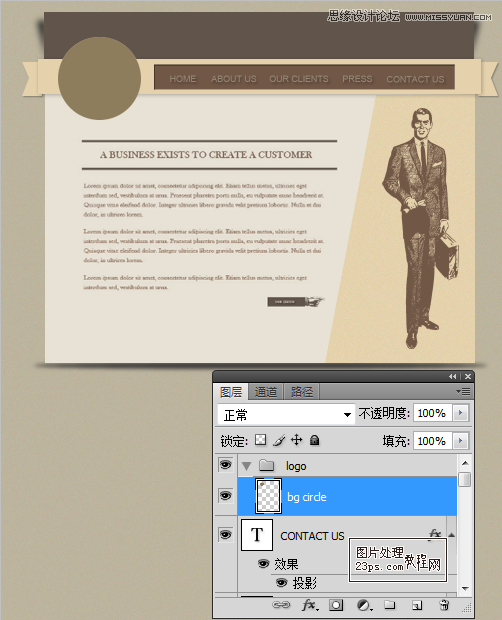Click PRESS in the navigation bar

[x=357, y=79]
